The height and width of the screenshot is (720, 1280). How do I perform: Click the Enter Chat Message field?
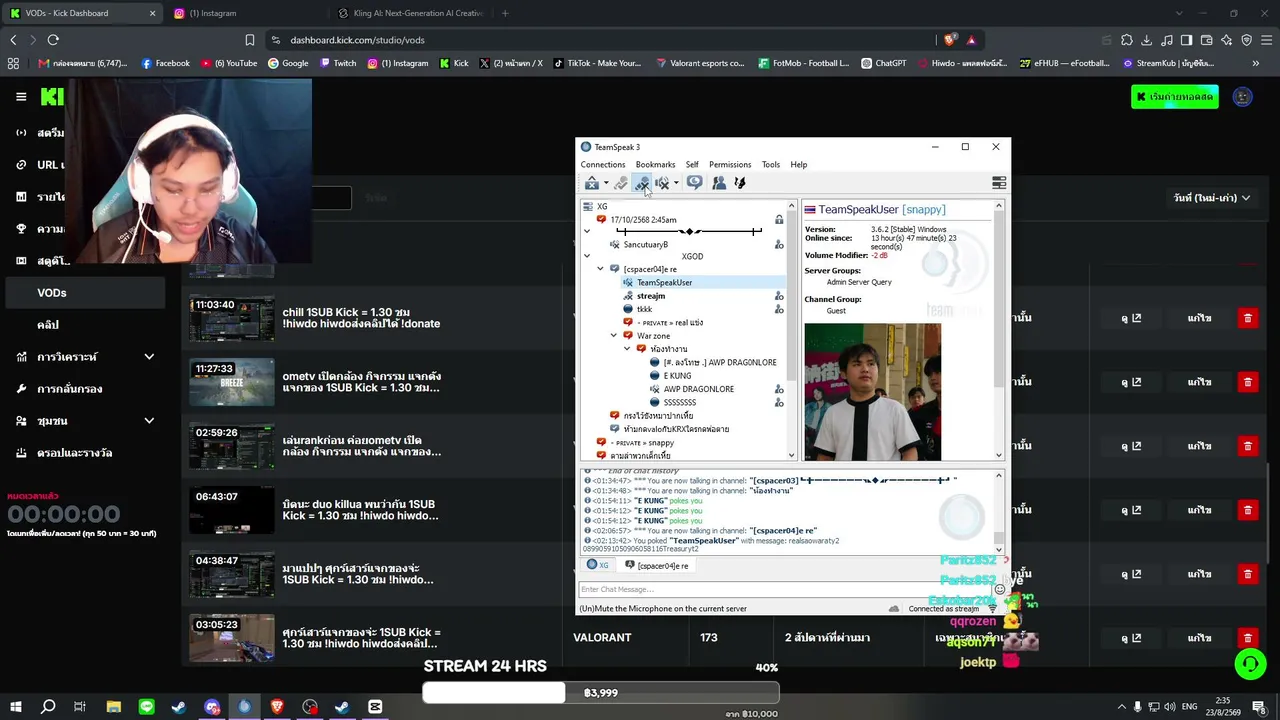(783, 590)
